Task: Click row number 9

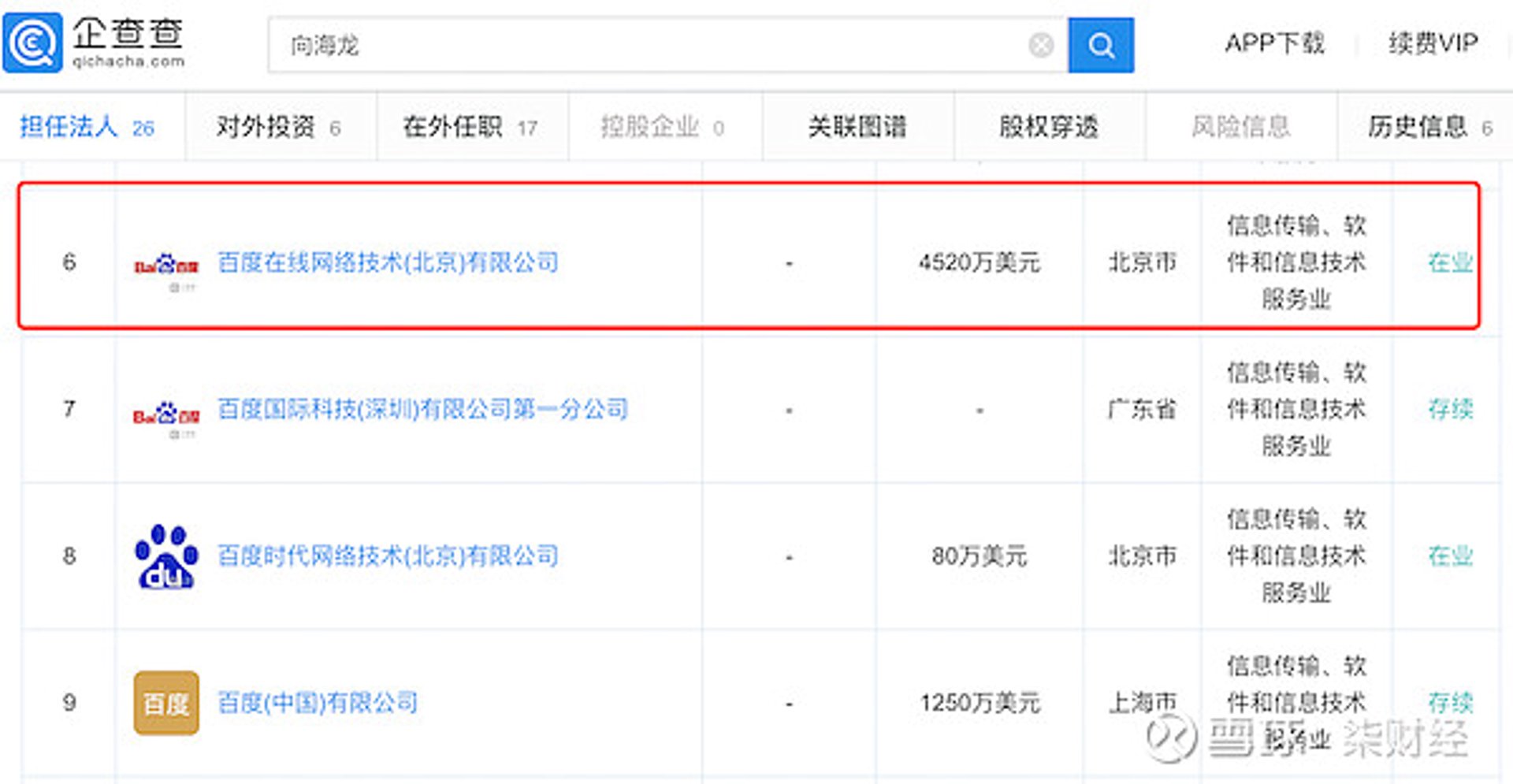Action: click(x=69, y=703)
